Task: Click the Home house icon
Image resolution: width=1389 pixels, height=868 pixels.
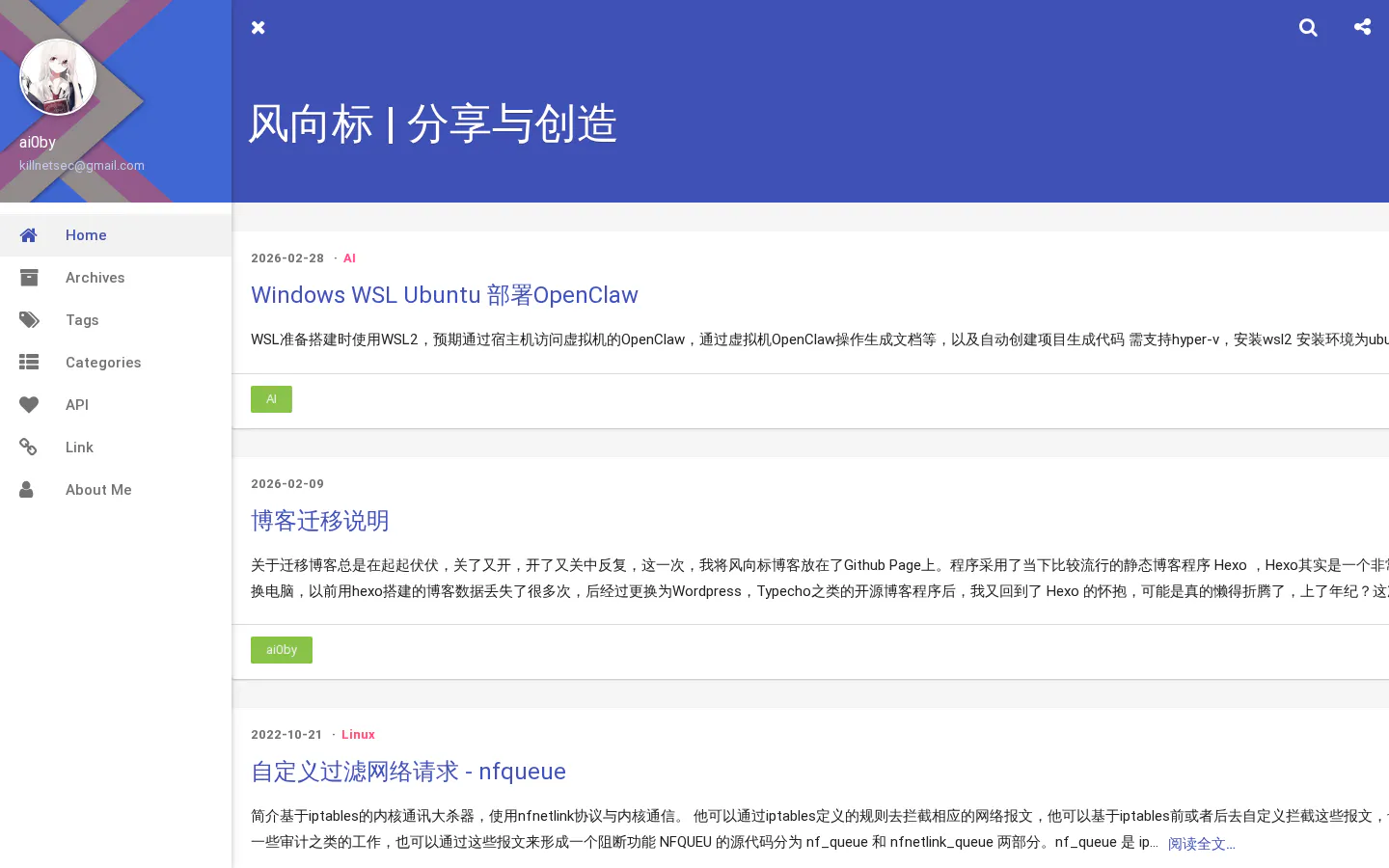Action: [x=28, y=235]
